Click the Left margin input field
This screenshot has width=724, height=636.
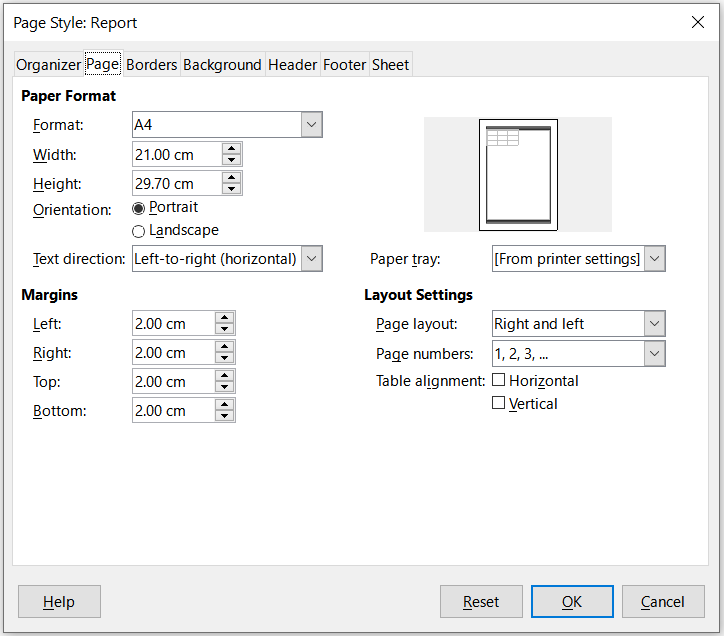pyautogui.click(x=173, y=323)
